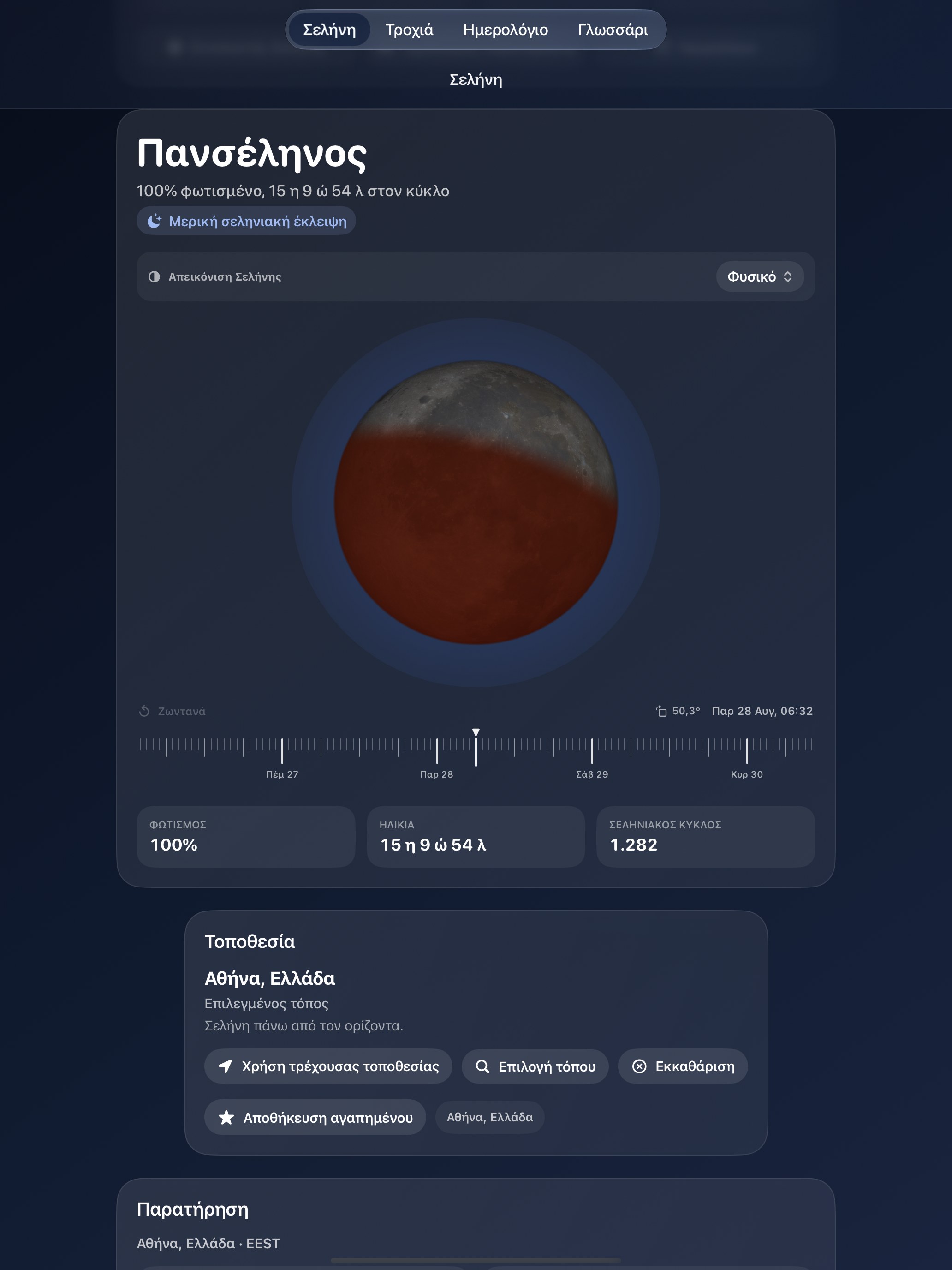
Task: Click the circular arrow icon beside Ζωντανά
Action: tap(144, 711)
